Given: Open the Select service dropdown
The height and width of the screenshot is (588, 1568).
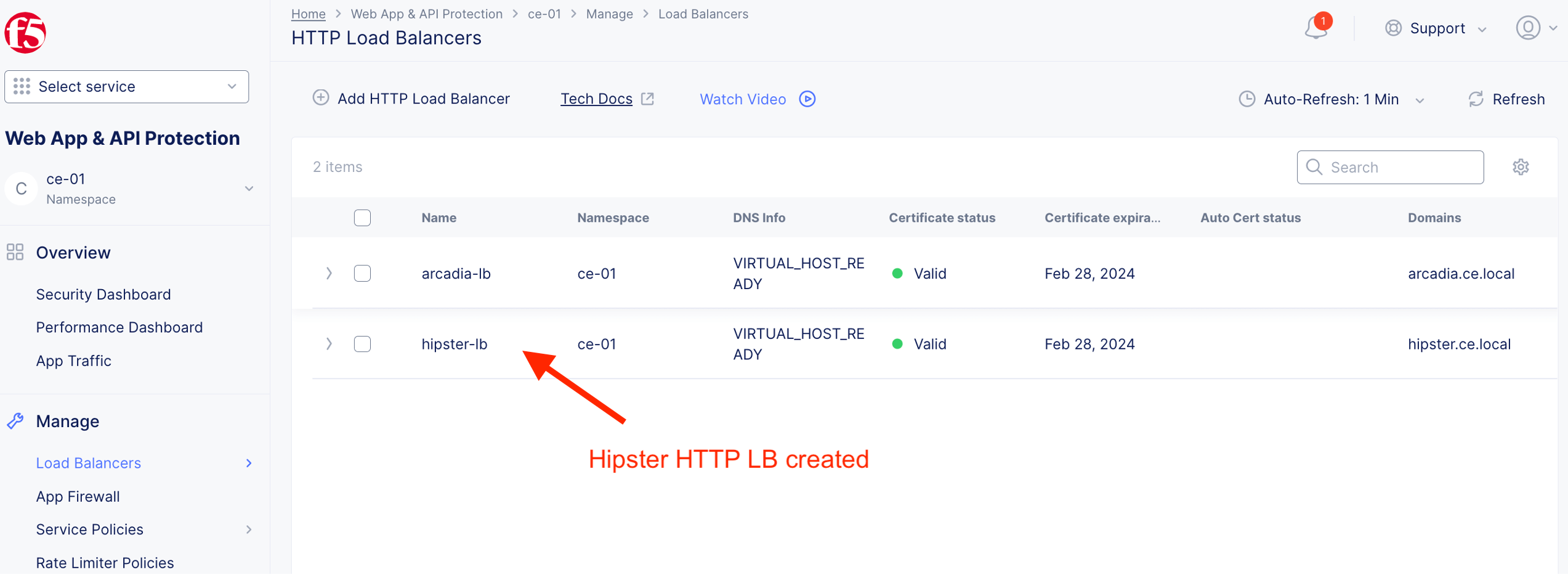Looking at the screenshot, I should pos(126,87).
